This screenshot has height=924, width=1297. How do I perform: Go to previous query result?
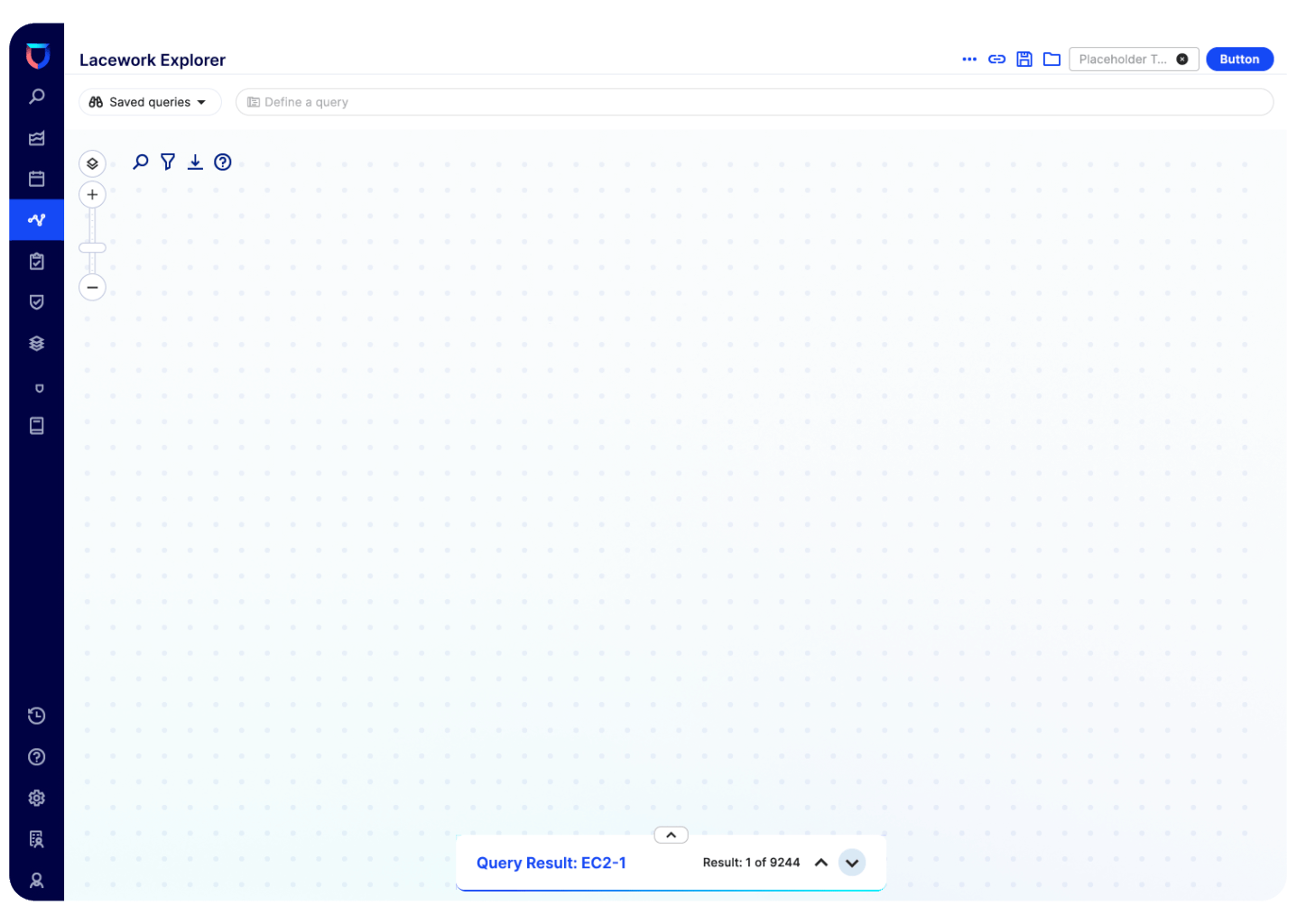821,863
